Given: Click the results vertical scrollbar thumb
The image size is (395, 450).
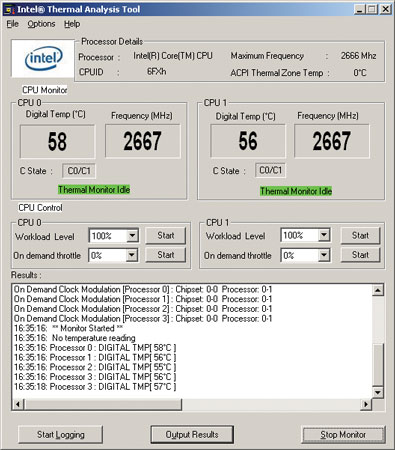Looking at the screenshot, I should point(378,365).
